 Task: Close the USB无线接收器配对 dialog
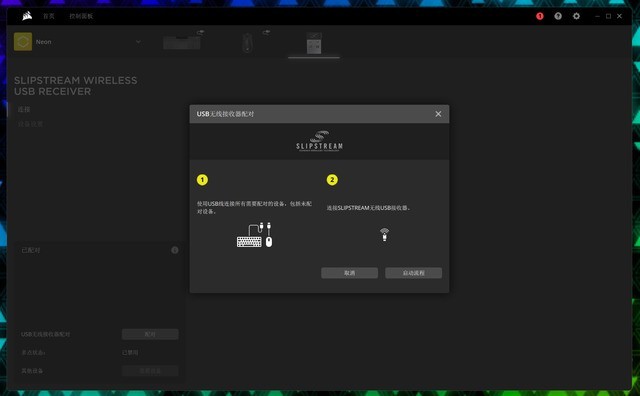[x=438, y=114]
